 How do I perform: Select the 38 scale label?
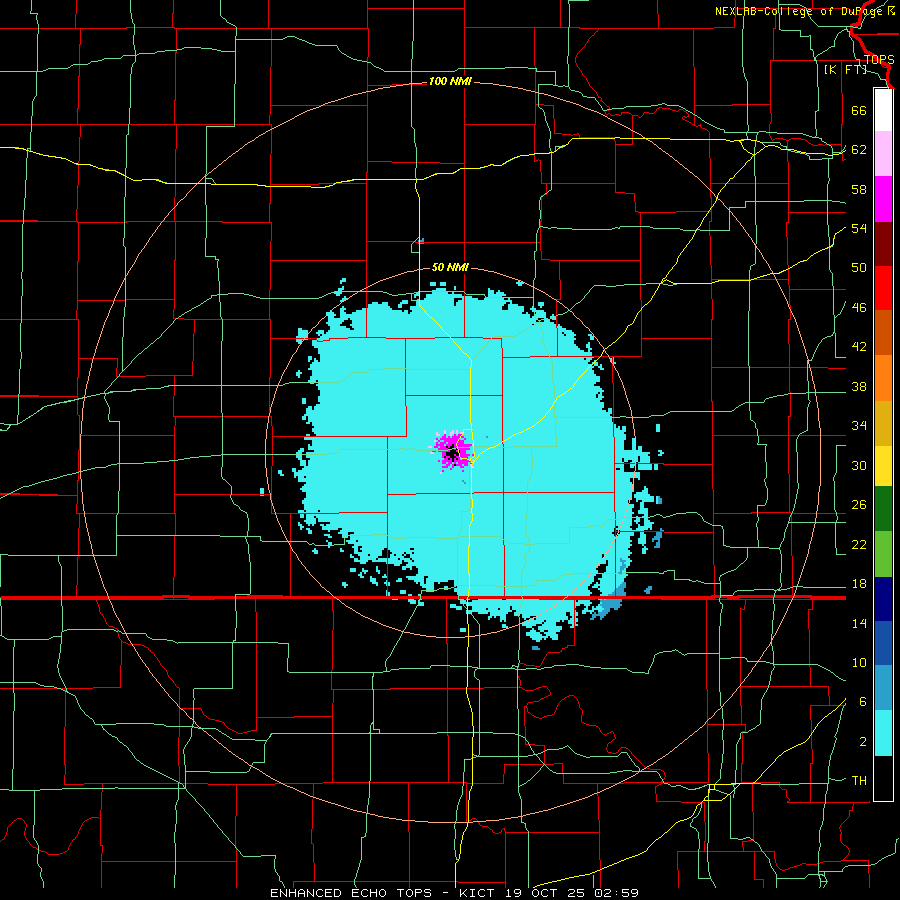(859, 386)
